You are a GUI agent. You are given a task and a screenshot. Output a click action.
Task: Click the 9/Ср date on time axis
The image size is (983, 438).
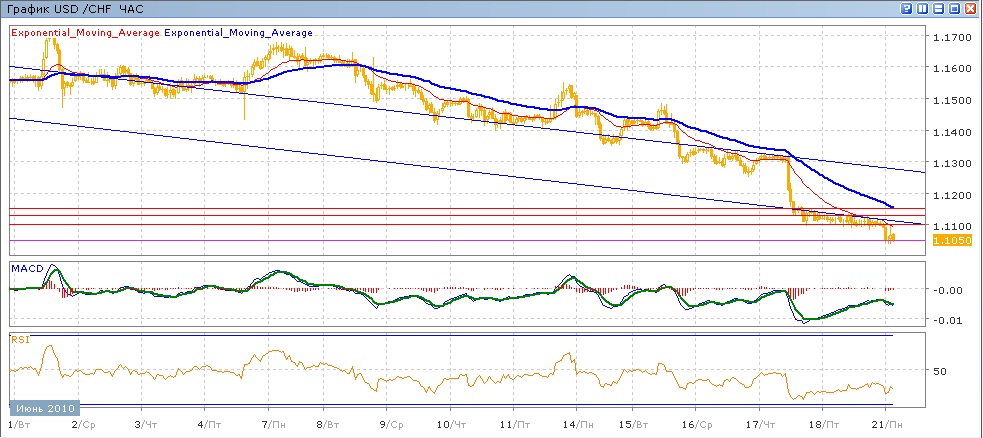[x=391, y=426]
